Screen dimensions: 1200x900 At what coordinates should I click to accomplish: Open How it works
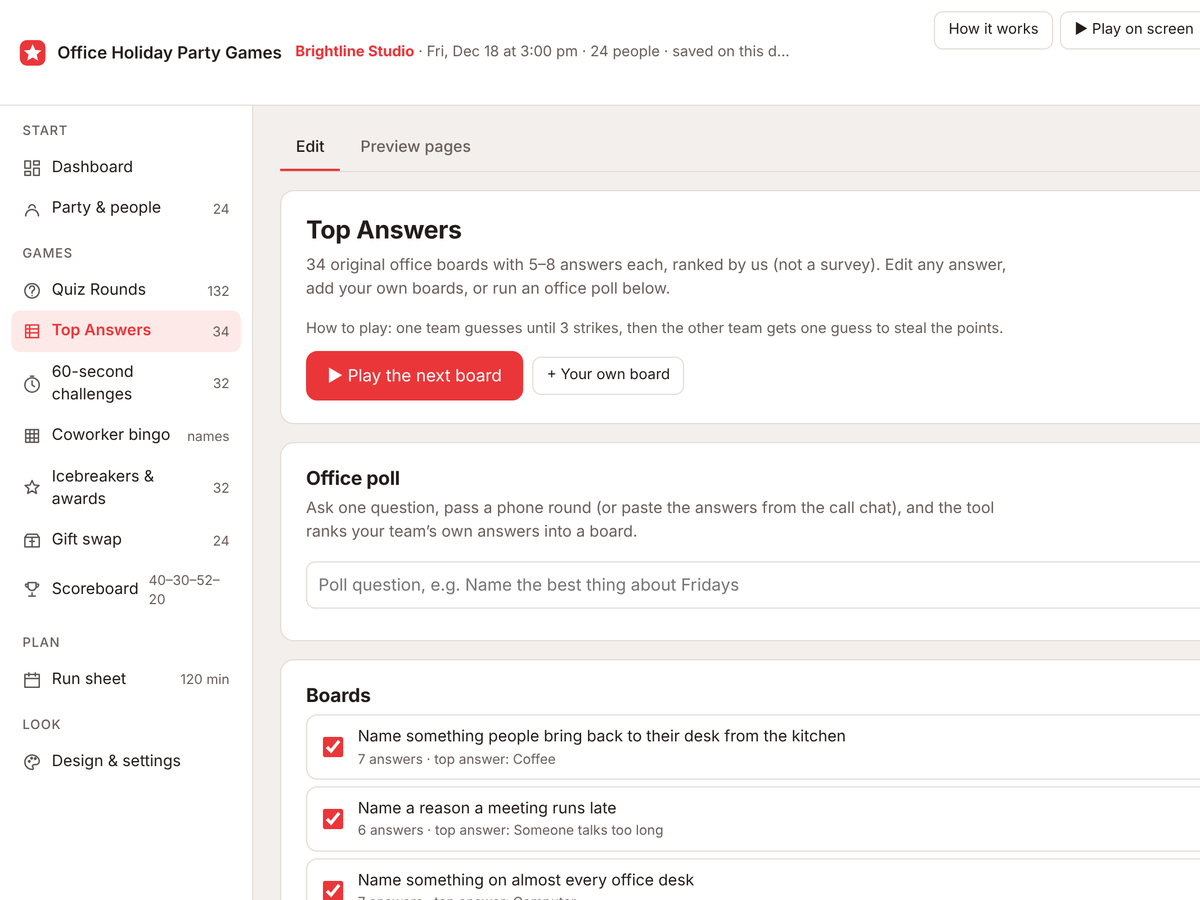(x=993, y=29)
